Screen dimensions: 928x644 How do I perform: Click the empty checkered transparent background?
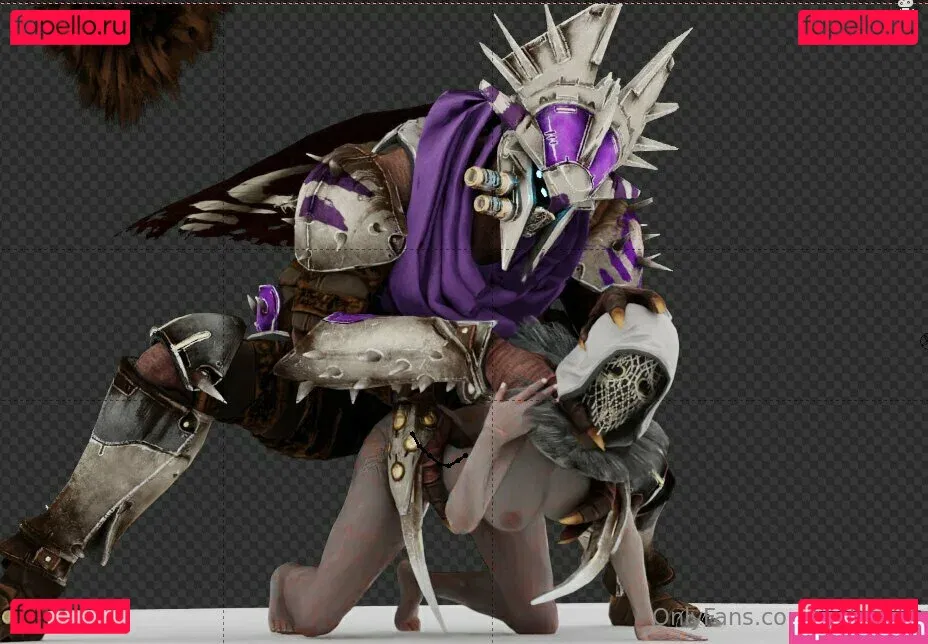[x=800, y=200]
